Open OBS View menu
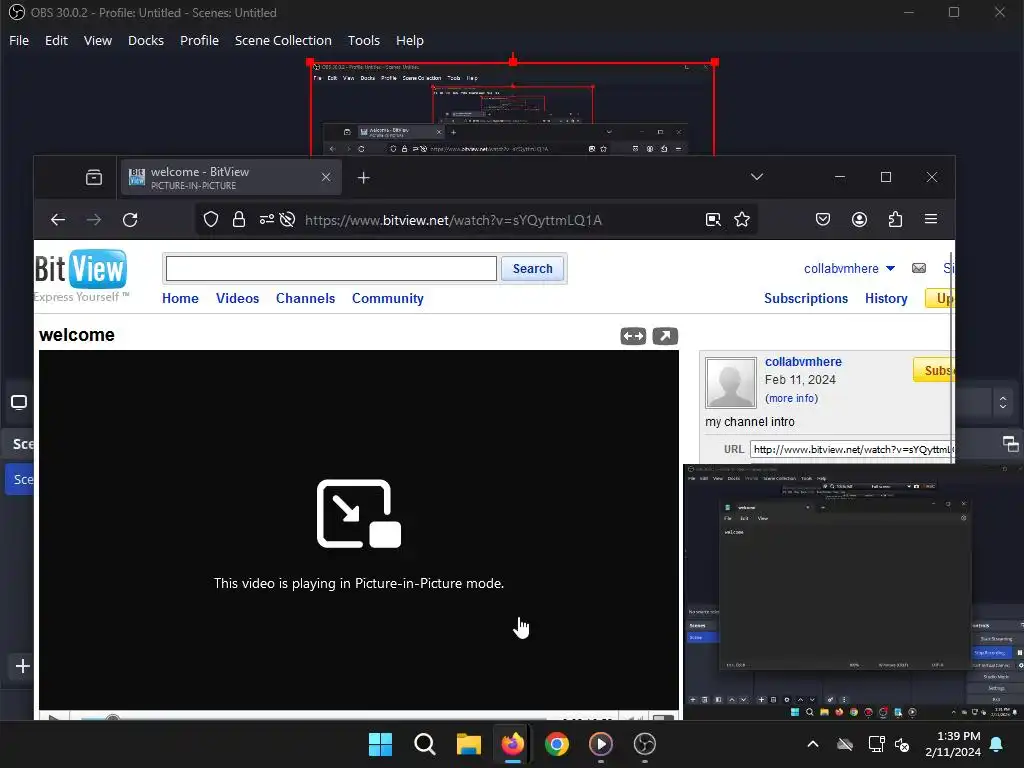The width and height of the screenshot is (1024, 768). click(x=98, y=40)
